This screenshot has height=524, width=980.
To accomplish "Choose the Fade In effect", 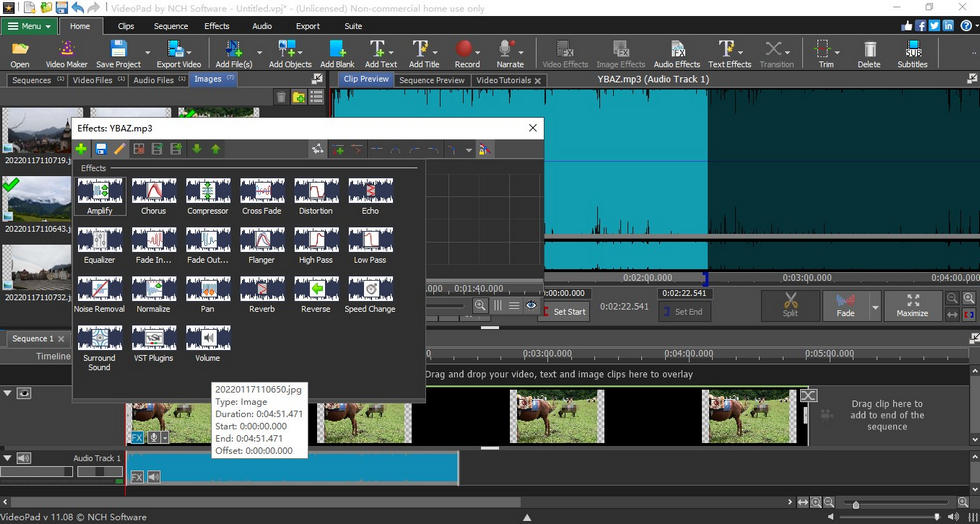I will point(154,245).
